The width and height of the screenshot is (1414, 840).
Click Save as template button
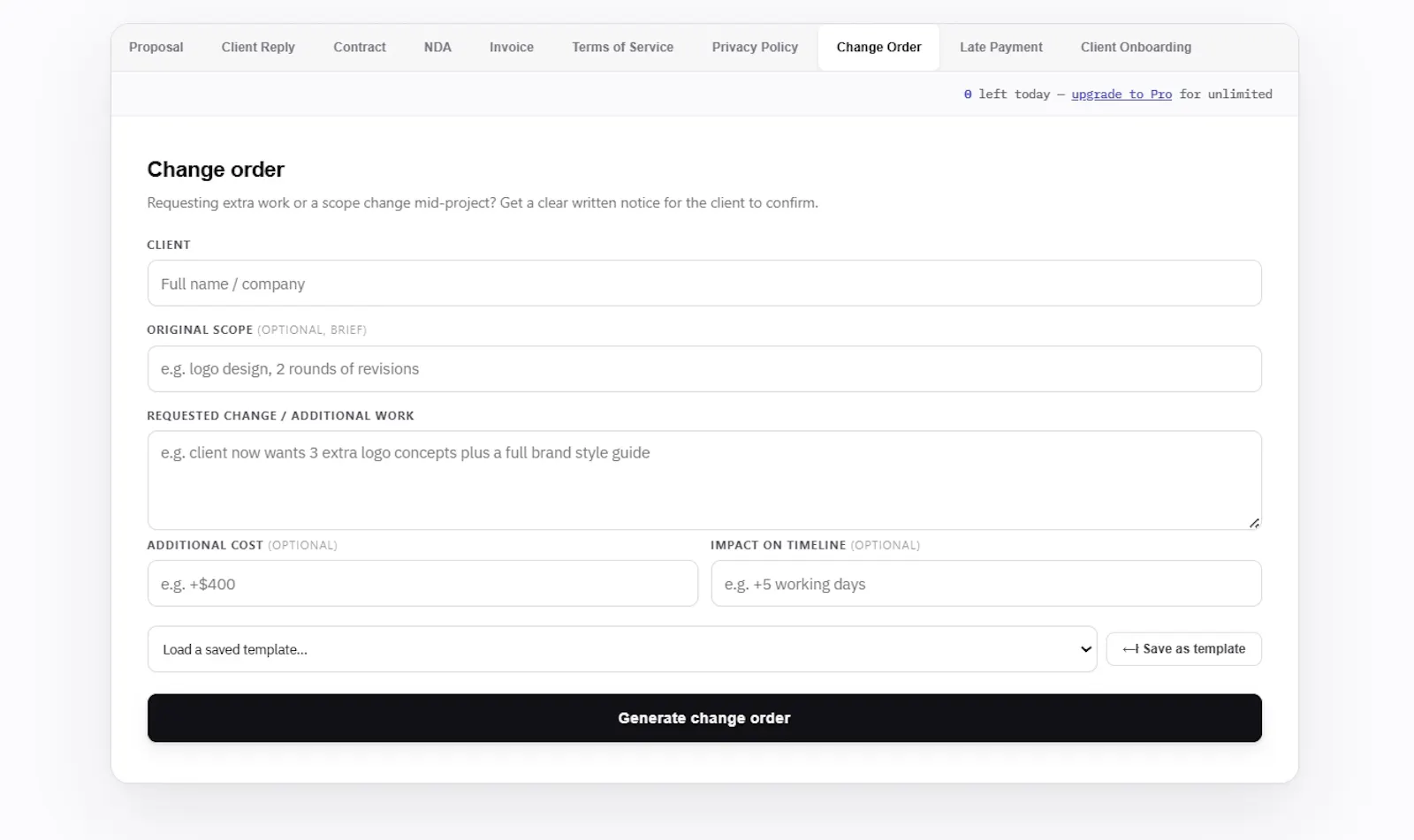pyautogui.click(x=1184, y=649)
